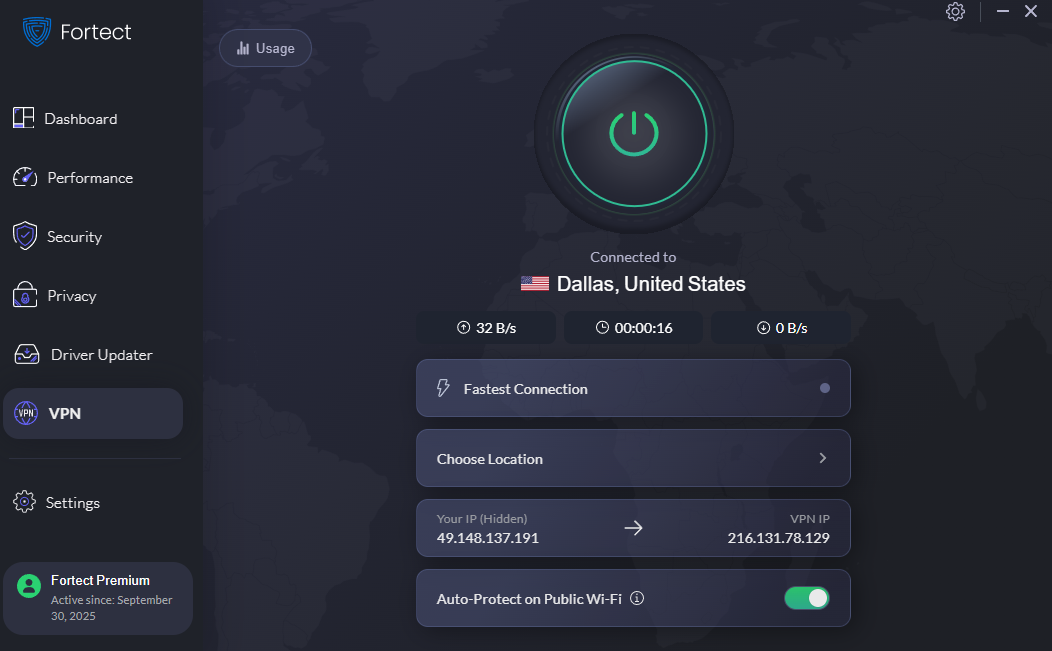Open the Fortect Premium account card
Screen dimensions: 1052x651
[98, 598]
